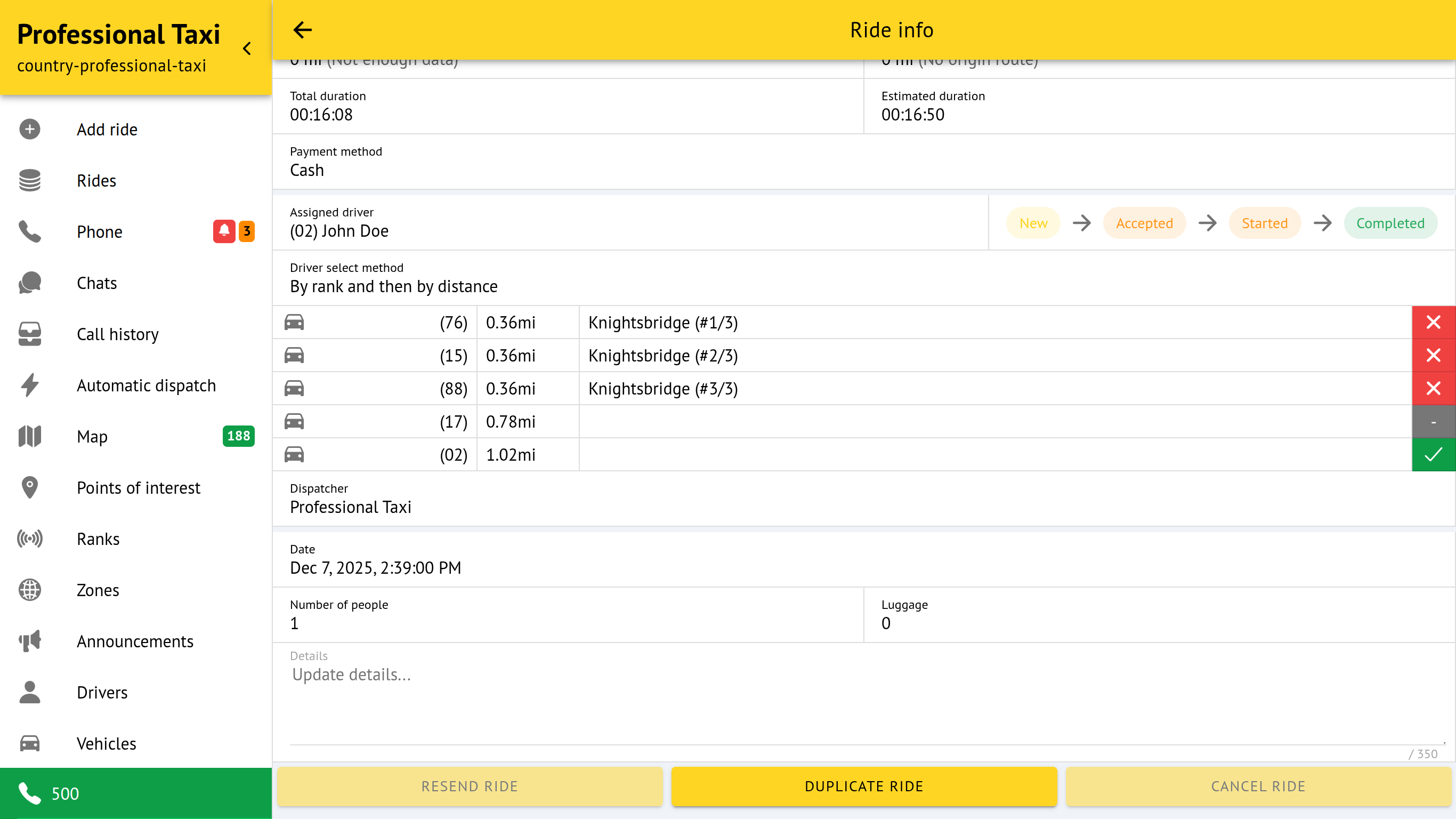The height and width of the screenshot is (819, 1456).
Task: Click the red phone notification bell badge
Action: [224, 231]
